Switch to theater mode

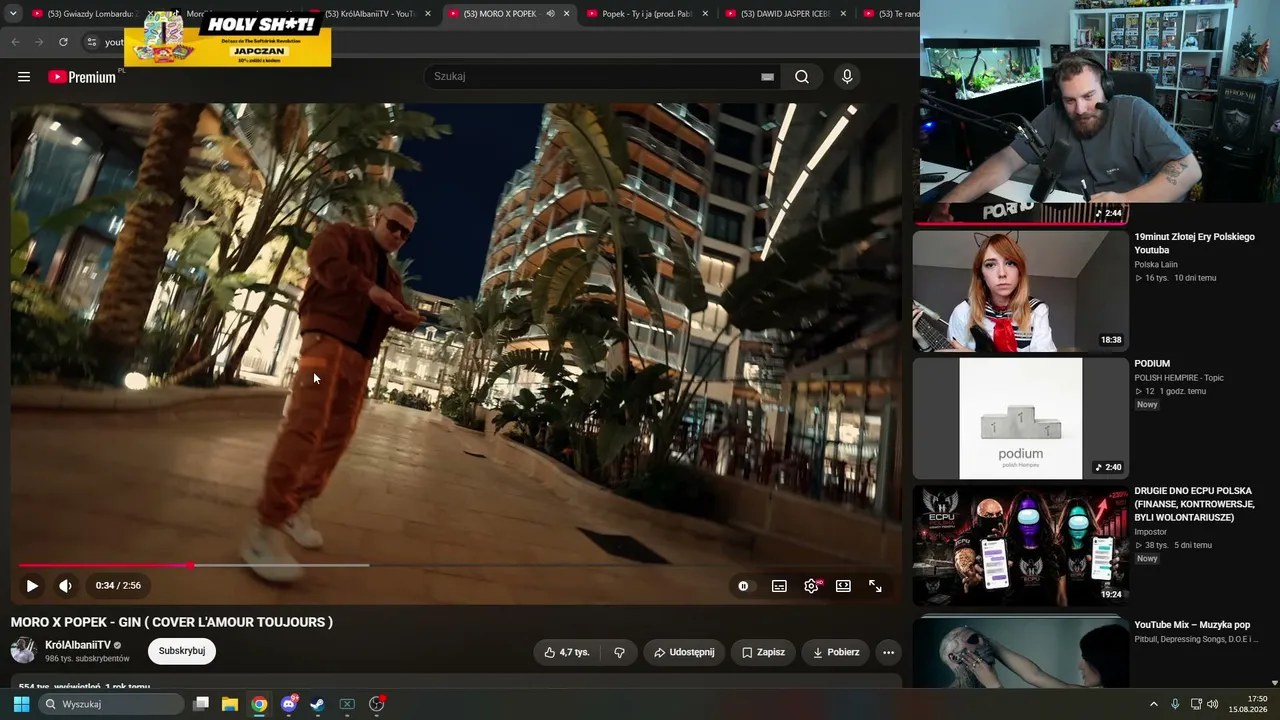tap(843, 586)
